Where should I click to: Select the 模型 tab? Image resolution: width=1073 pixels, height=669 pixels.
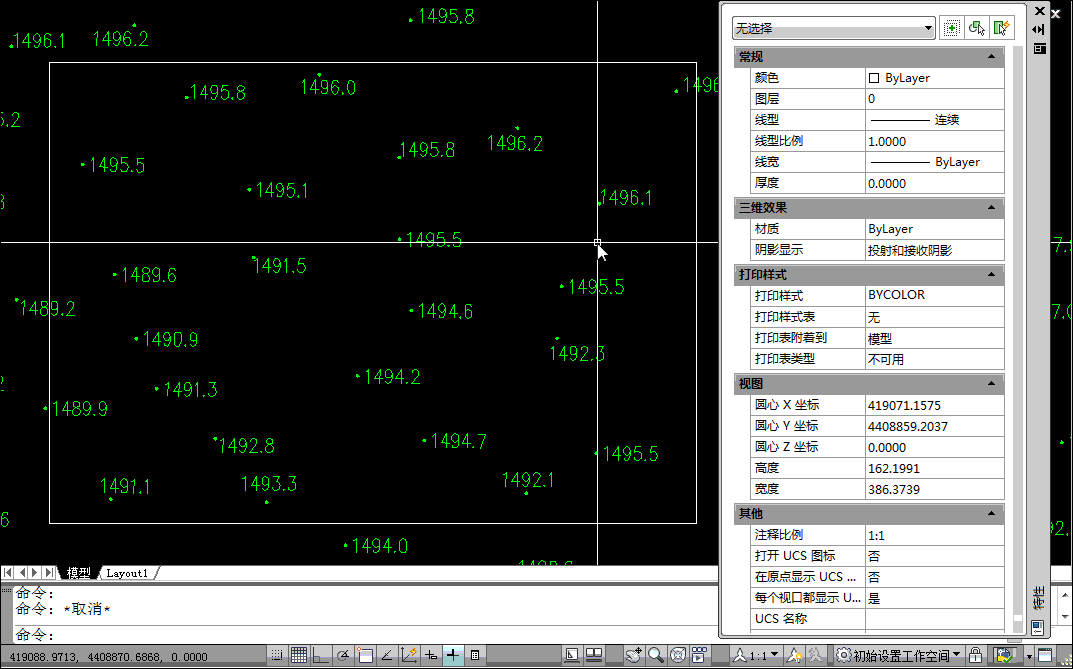click(78, 572)
